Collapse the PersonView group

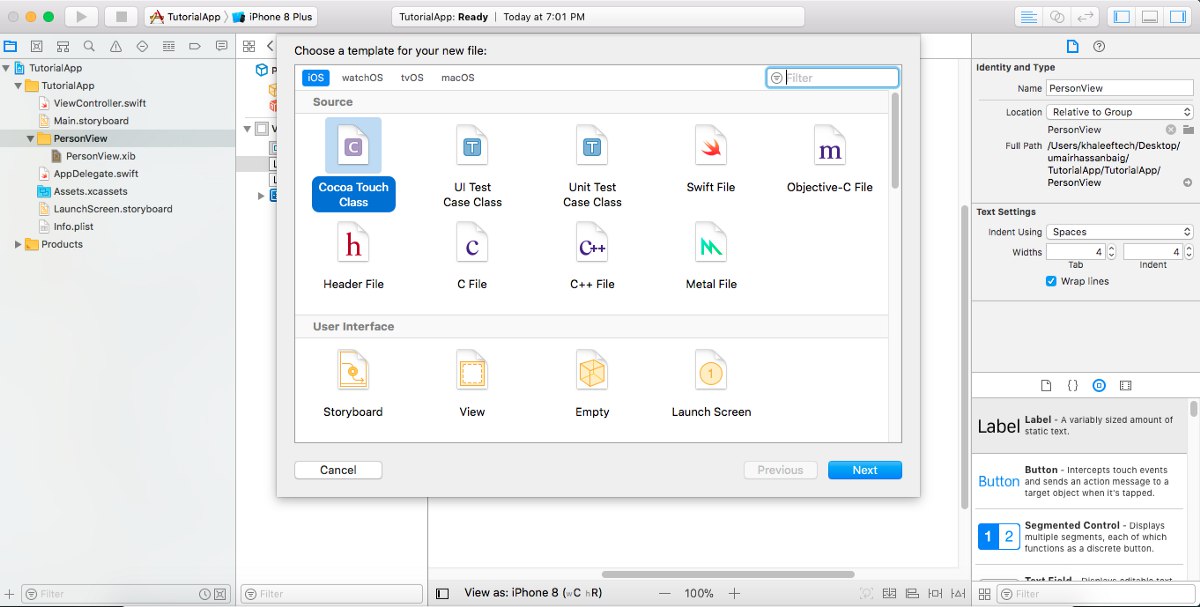point(31,139)
